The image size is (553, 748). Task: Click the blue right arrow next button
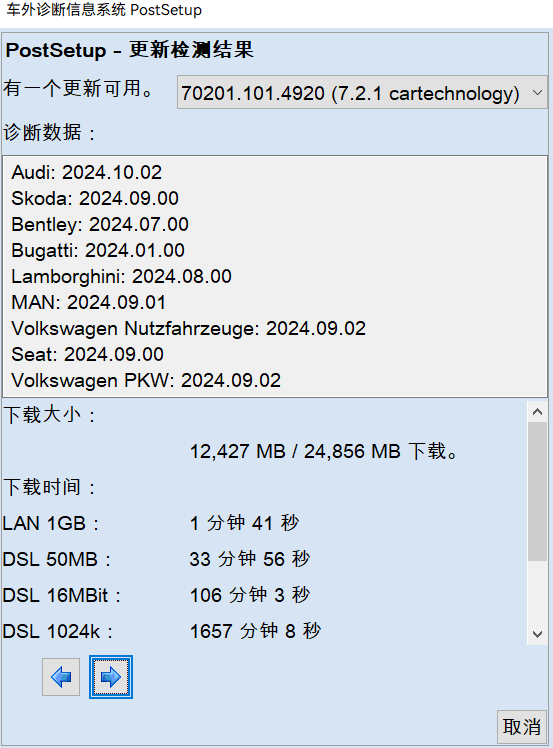111,677
